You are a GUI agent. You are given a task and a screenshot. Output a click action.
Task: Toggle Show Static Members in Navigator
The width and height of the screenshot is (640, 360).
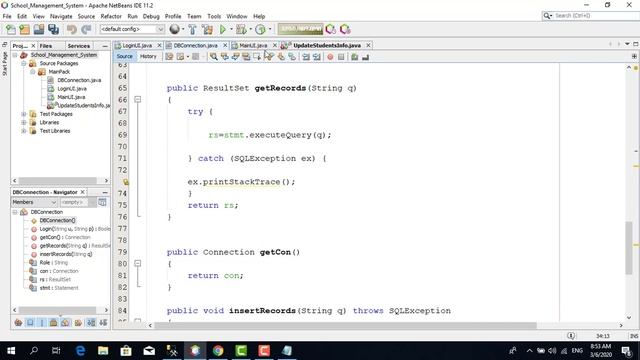pos(42,322)
